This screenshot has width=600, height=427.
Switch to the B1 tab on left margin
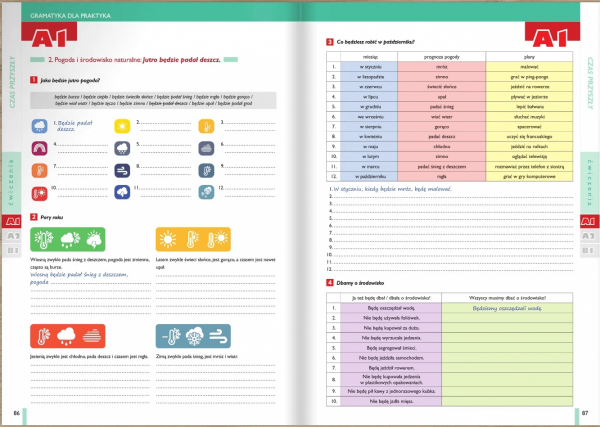pyautogui.click(x=12, y=250)
